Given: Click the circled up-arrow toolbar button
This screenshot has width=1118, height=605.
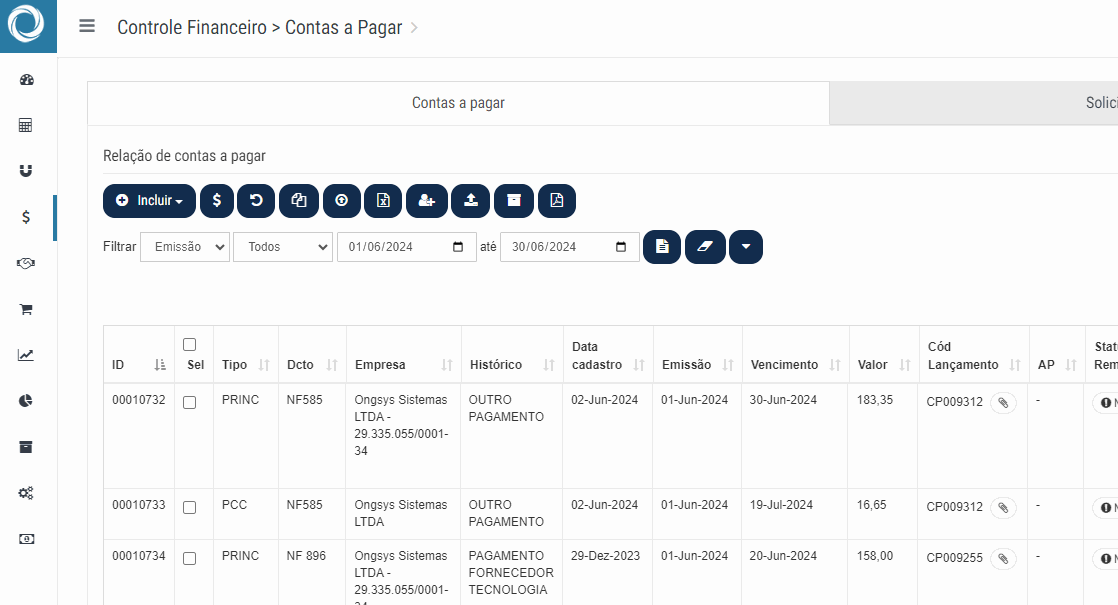Looking at the screenshot, I should point(342,201).
